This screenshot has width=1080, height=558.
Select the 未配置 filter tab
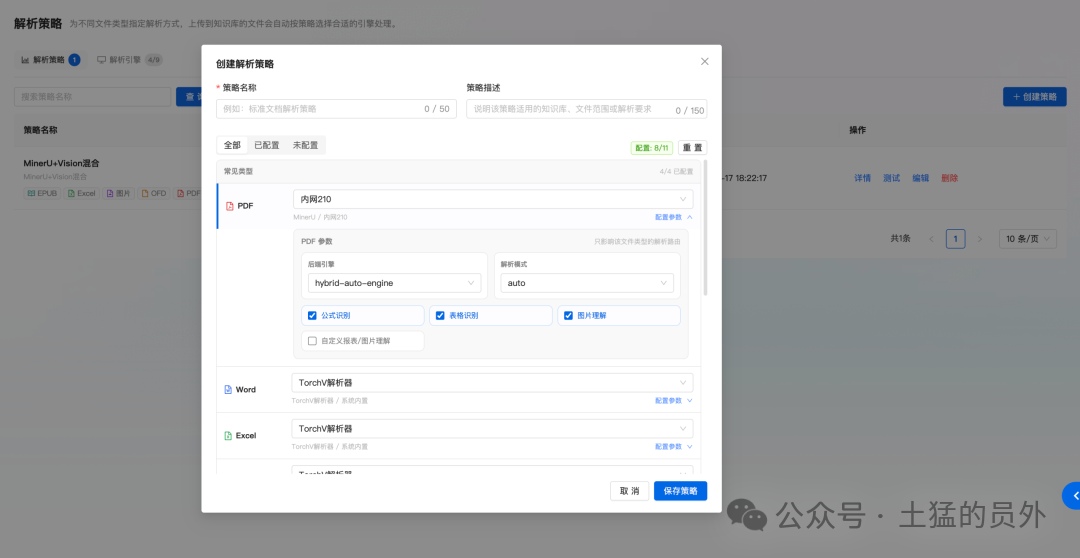click(x=305, y=145)
